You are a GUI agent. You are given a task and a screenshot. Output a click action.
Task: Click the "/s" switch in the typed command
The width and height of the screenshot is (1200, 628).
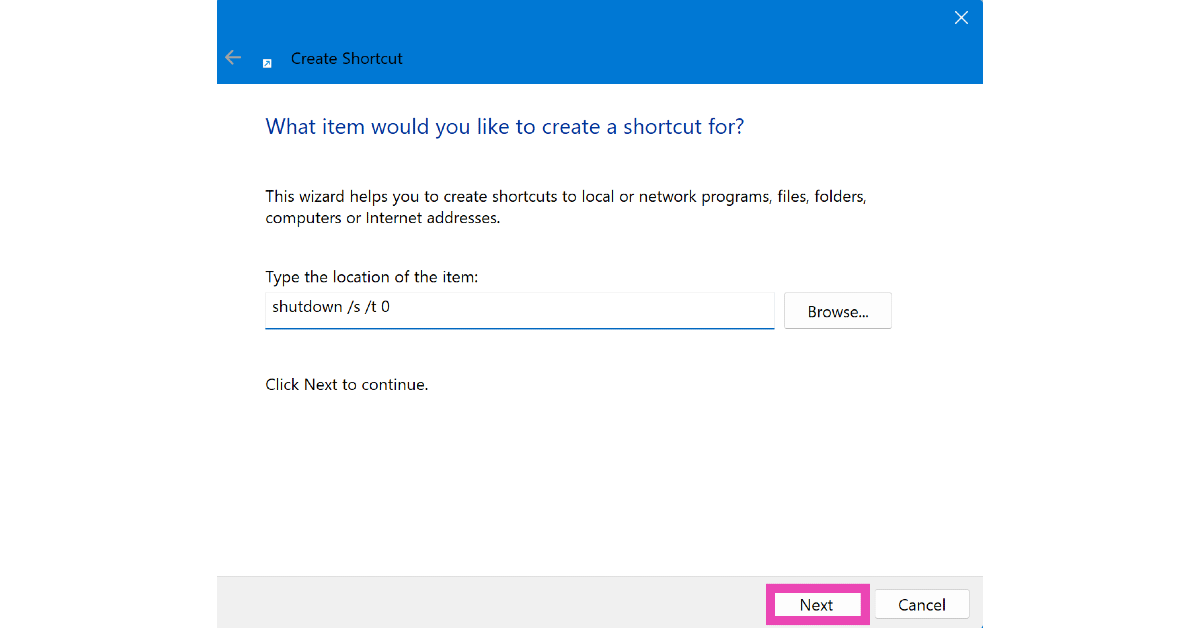click(x=353, y=307)
